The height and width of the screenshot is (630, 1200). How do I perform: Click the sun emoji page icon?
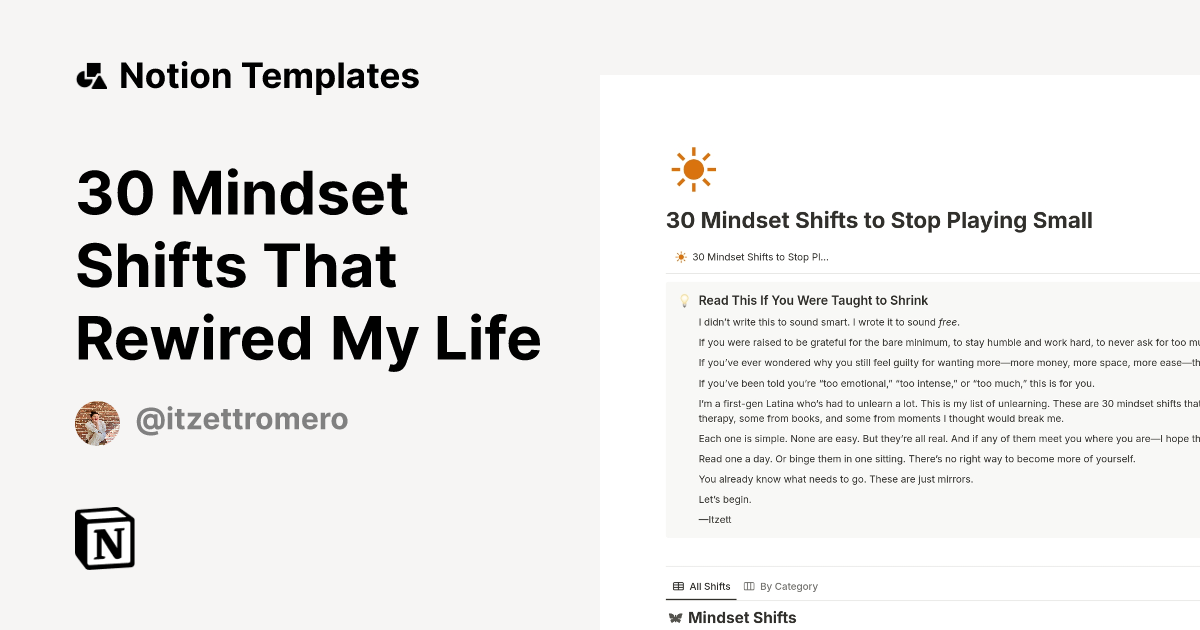pyautogui.click(x=693, y=169)
